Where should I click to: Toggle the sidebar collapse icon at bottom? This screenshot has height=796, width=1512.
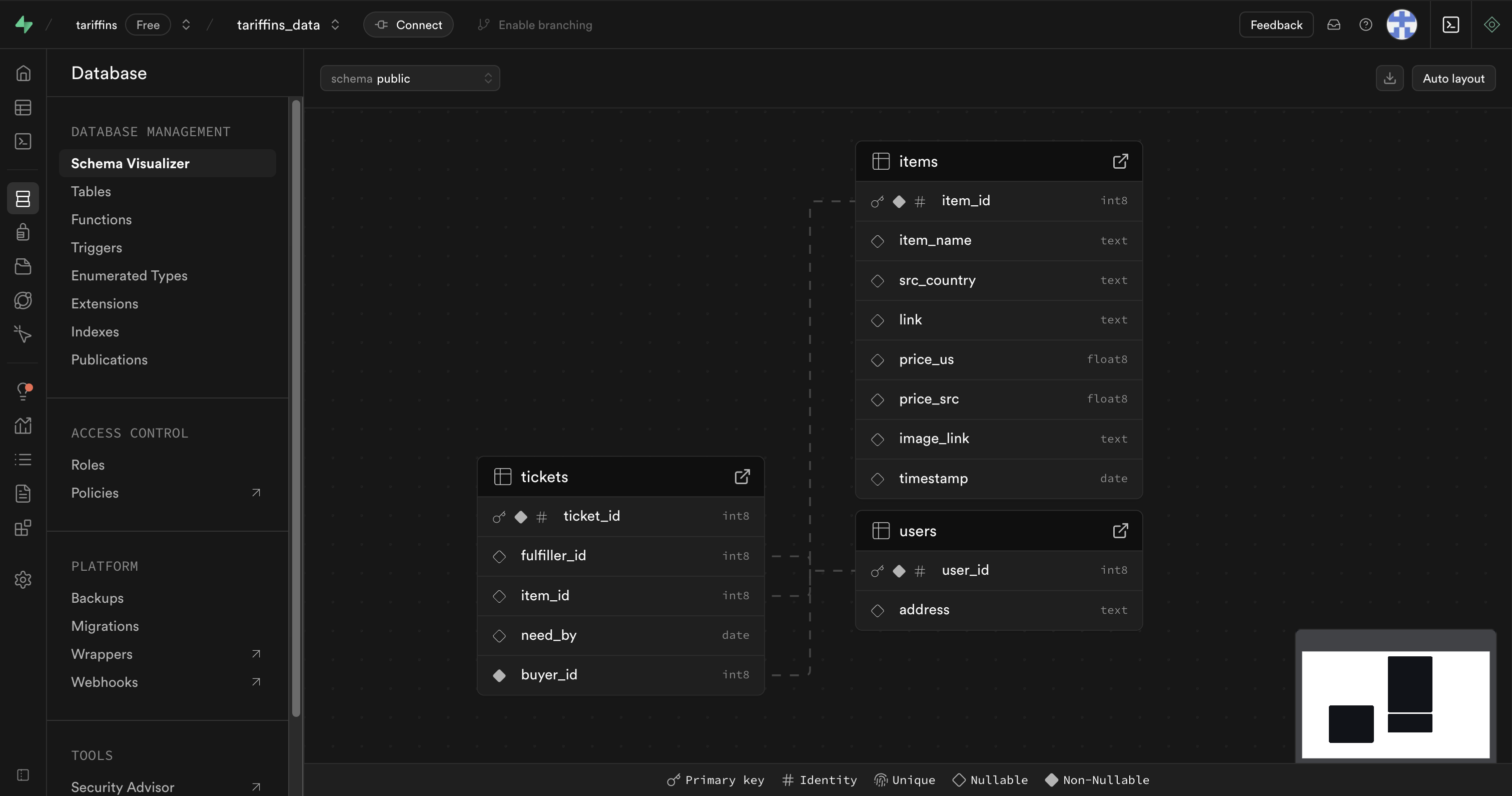pos(23,775)
